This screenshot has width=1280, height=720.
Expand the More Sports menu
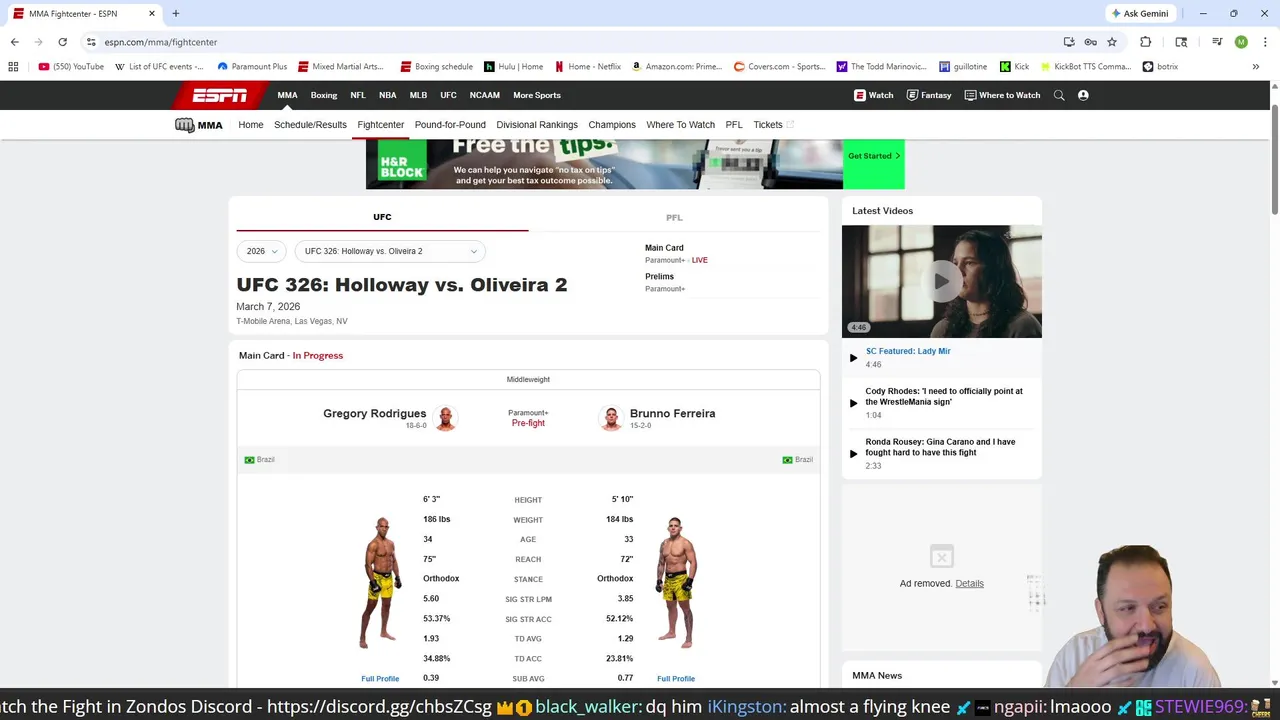click(537, 95)
